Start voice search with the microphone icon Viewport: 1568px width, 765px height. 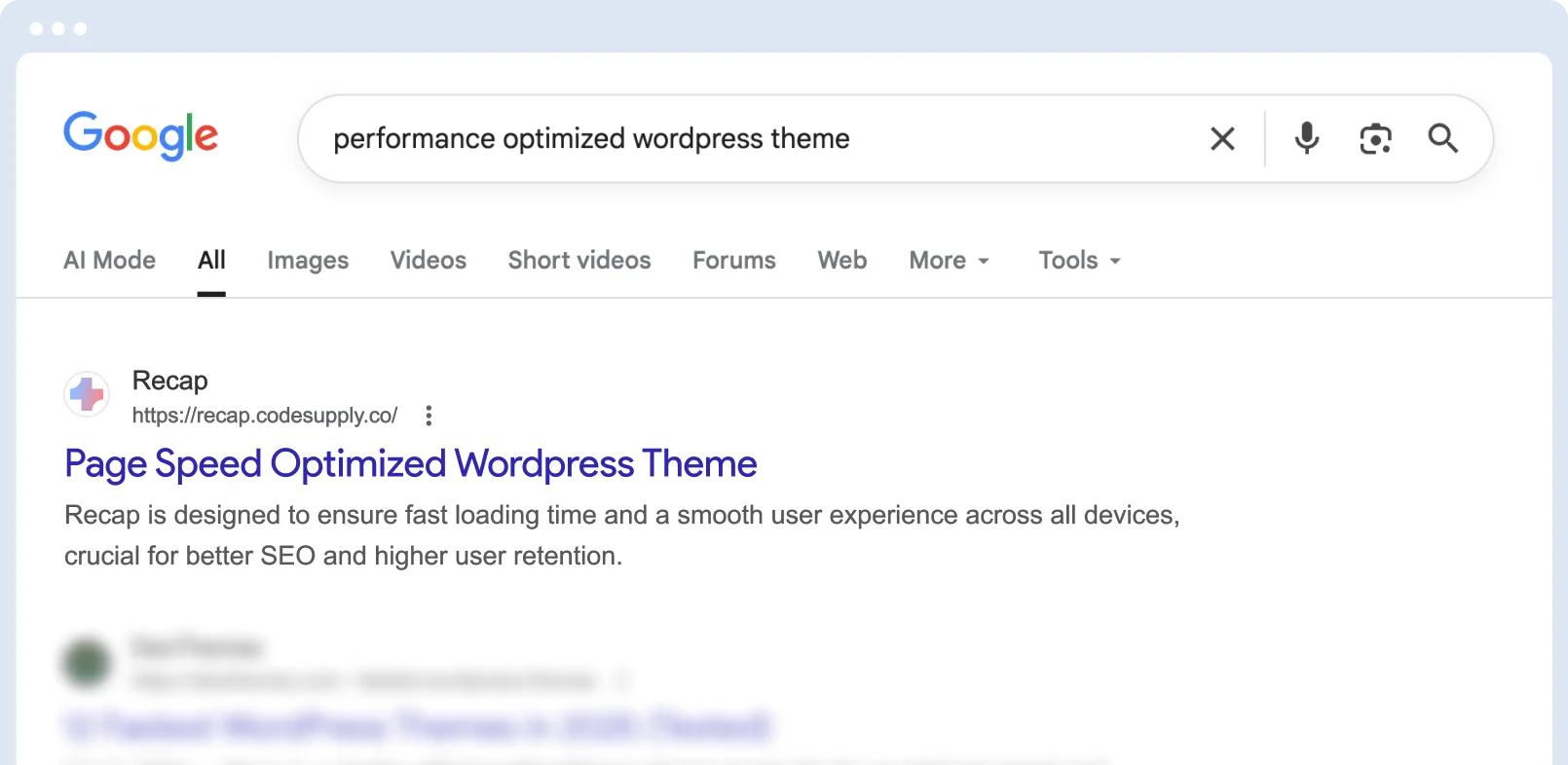[1306, 139]
